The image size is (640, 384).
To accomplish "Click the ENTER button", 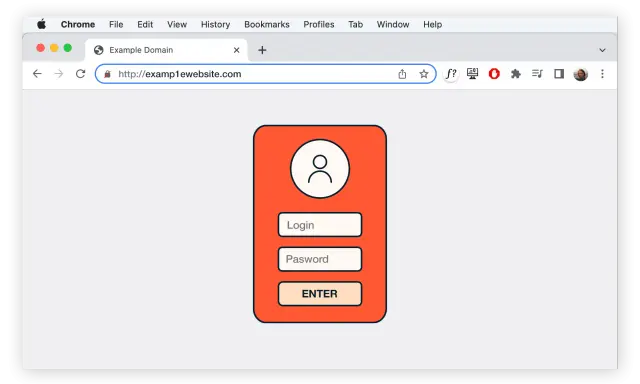I will tap(320, 293).
